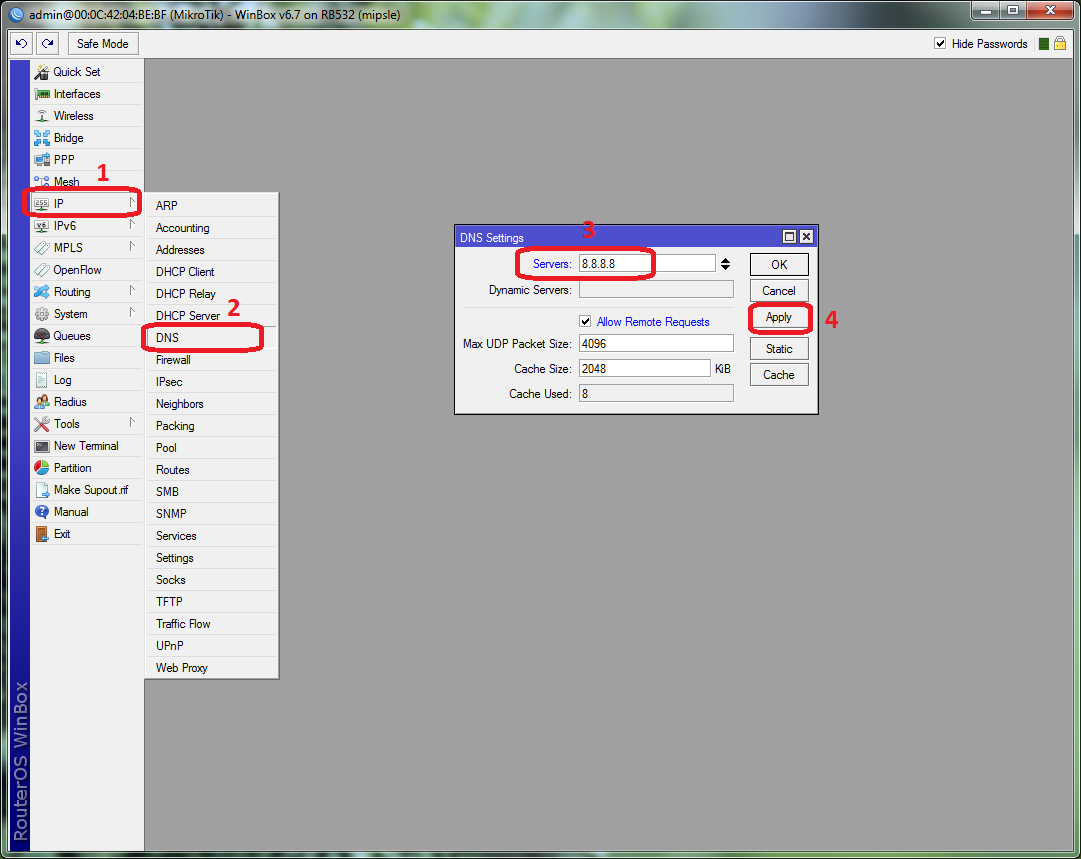Click the Exit door icon
This screenshot has width=1081, height=859.
(x=42, y=534)
